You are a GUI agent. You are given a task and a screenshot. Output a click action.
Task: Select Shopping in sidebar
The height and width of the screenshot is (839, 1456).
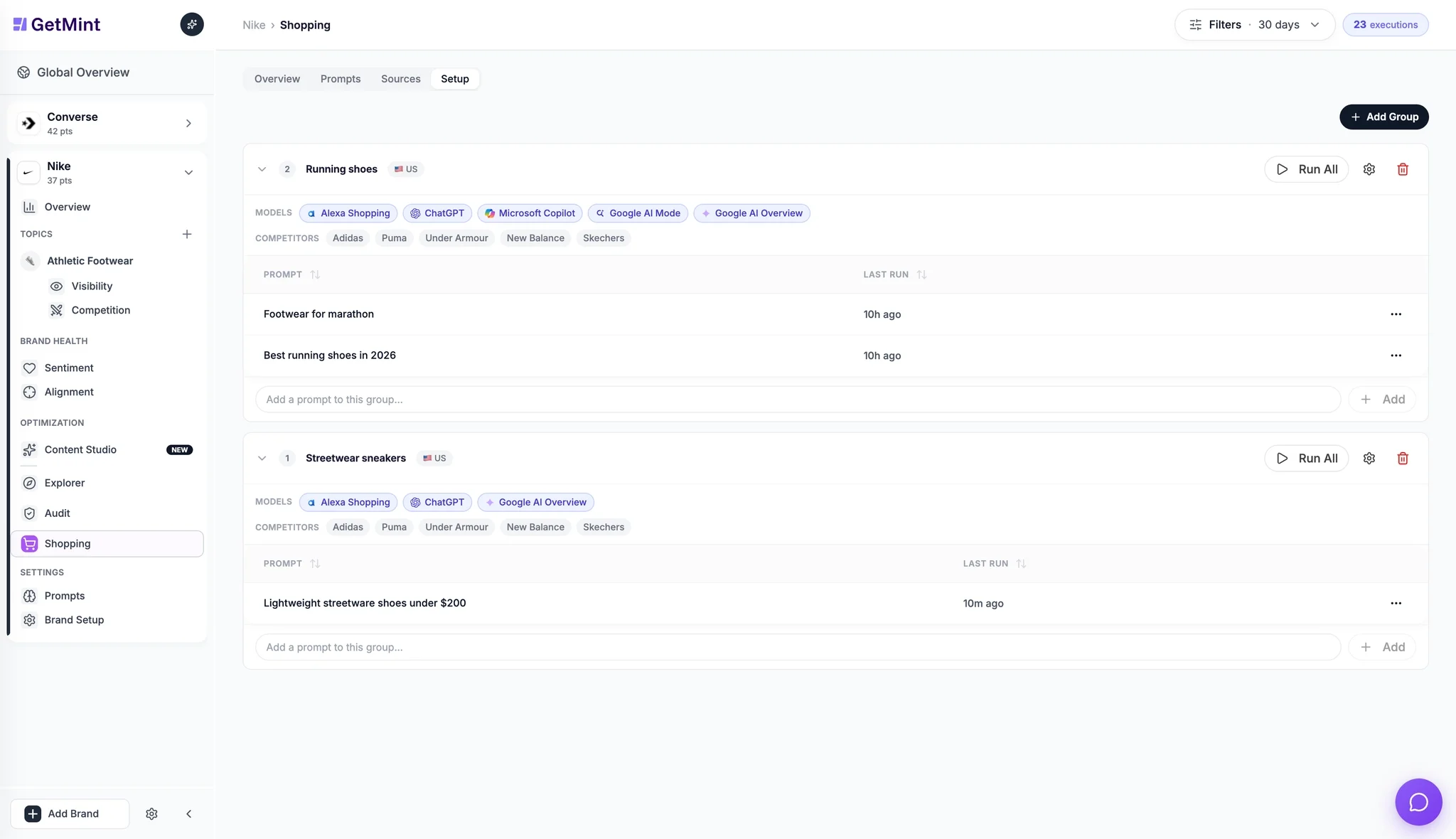tap(107, 543)
